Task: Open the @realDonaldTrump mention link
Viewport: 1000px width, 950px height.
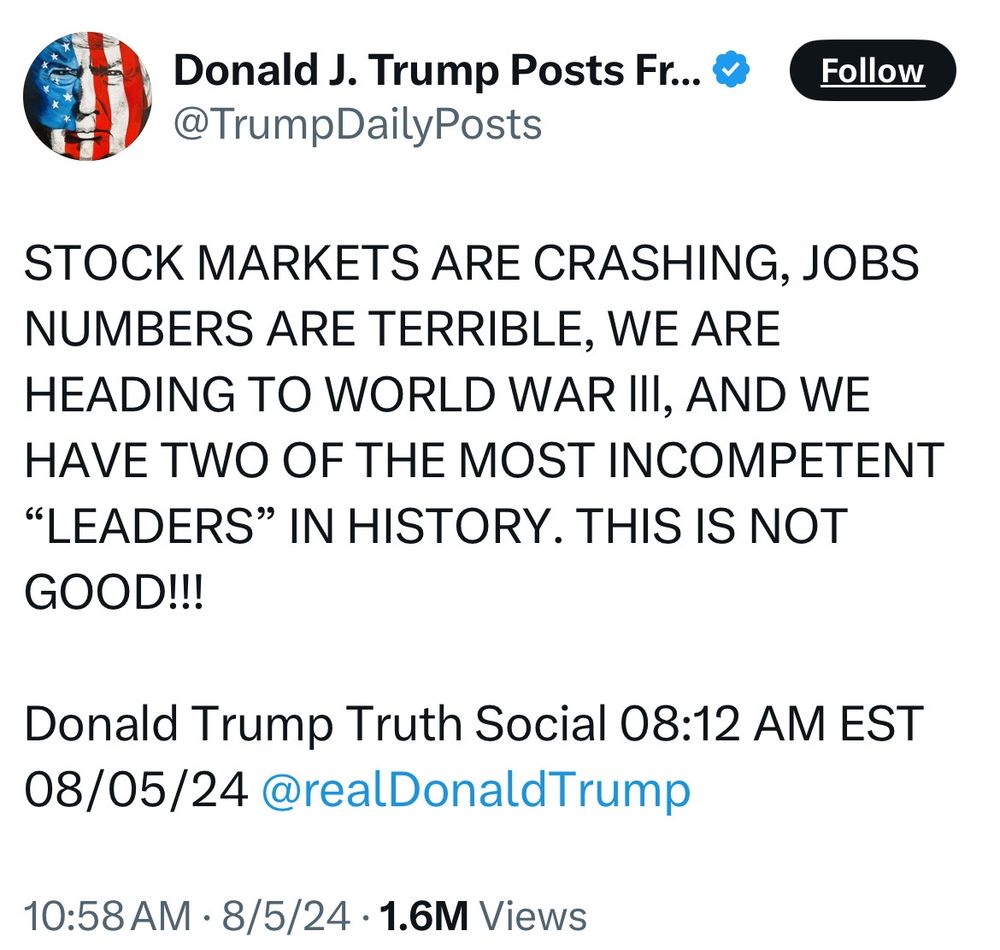Action: (476, 790)
